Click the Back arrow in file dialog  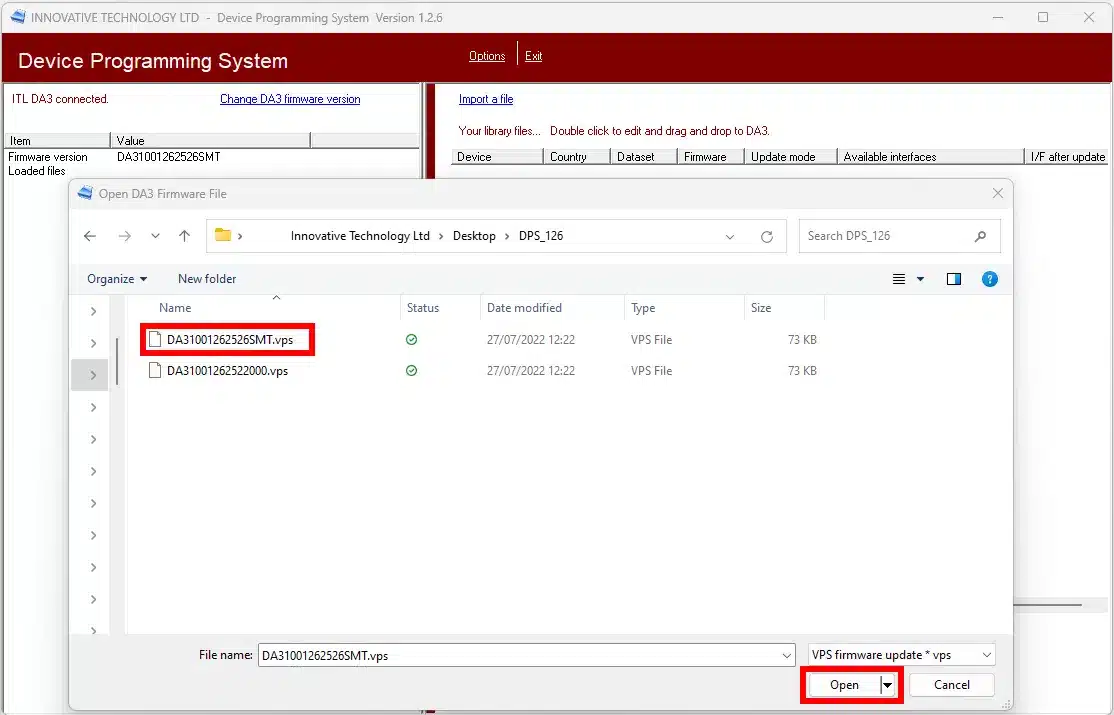pos(90,236)
